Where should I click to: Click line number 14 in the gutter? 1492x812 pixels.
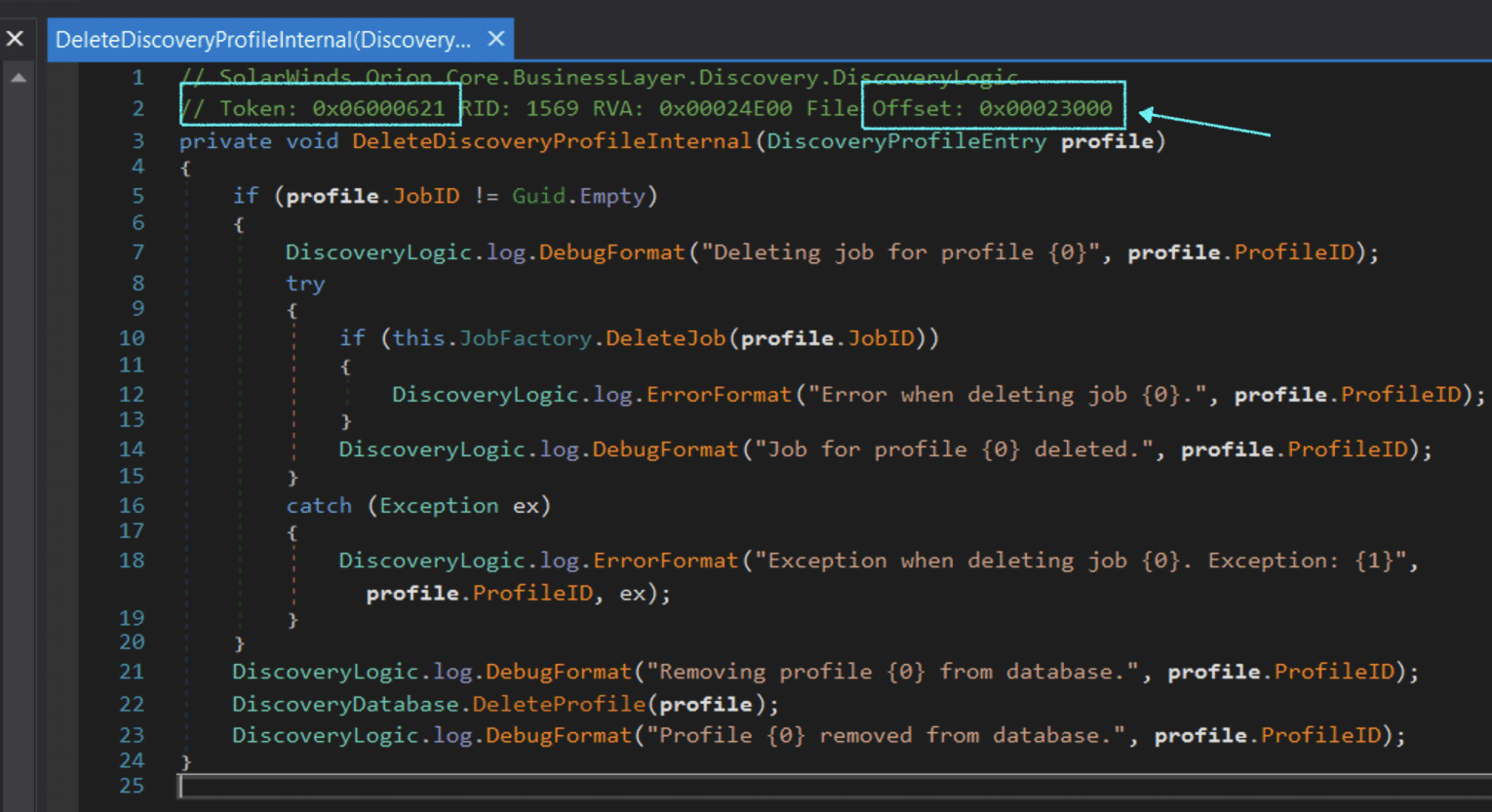coord(132,449)
